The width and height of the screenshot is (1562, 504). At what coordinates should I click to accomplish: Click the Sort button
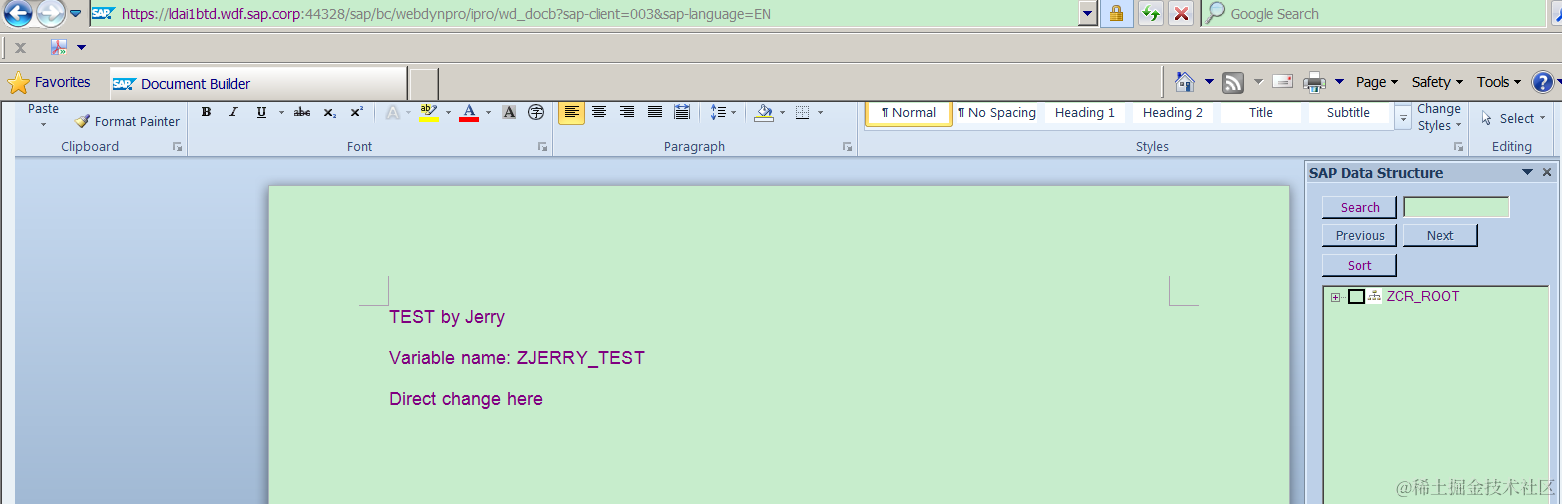pyautogui.click(x=1359, y=265)
